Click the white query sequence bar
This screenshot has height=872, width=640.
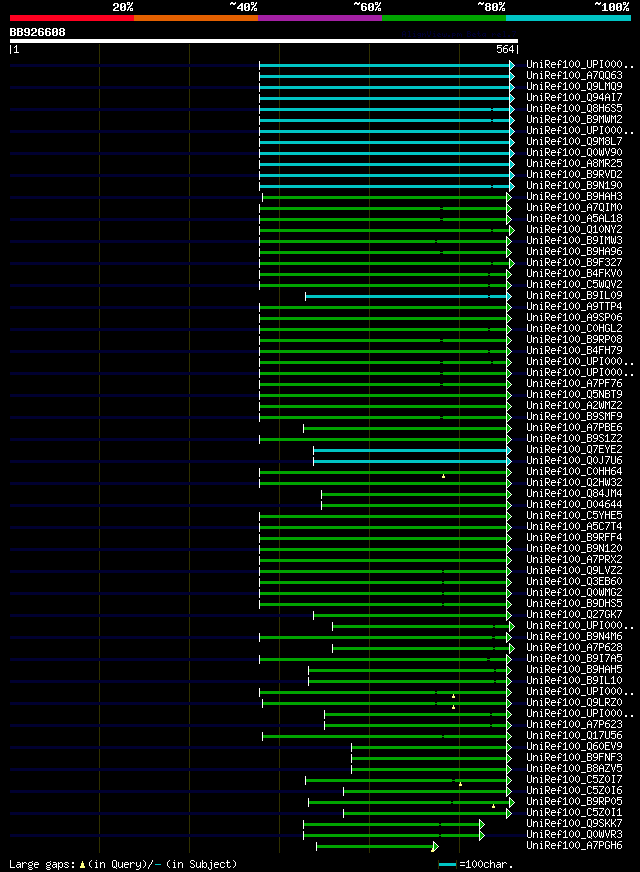264,41
